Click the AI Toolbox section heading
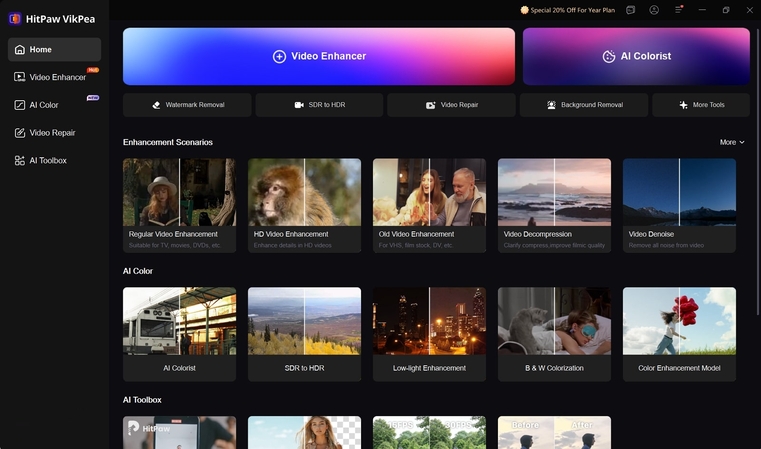The width and height of the screenshot is (761, 449). tap(142, 400)
